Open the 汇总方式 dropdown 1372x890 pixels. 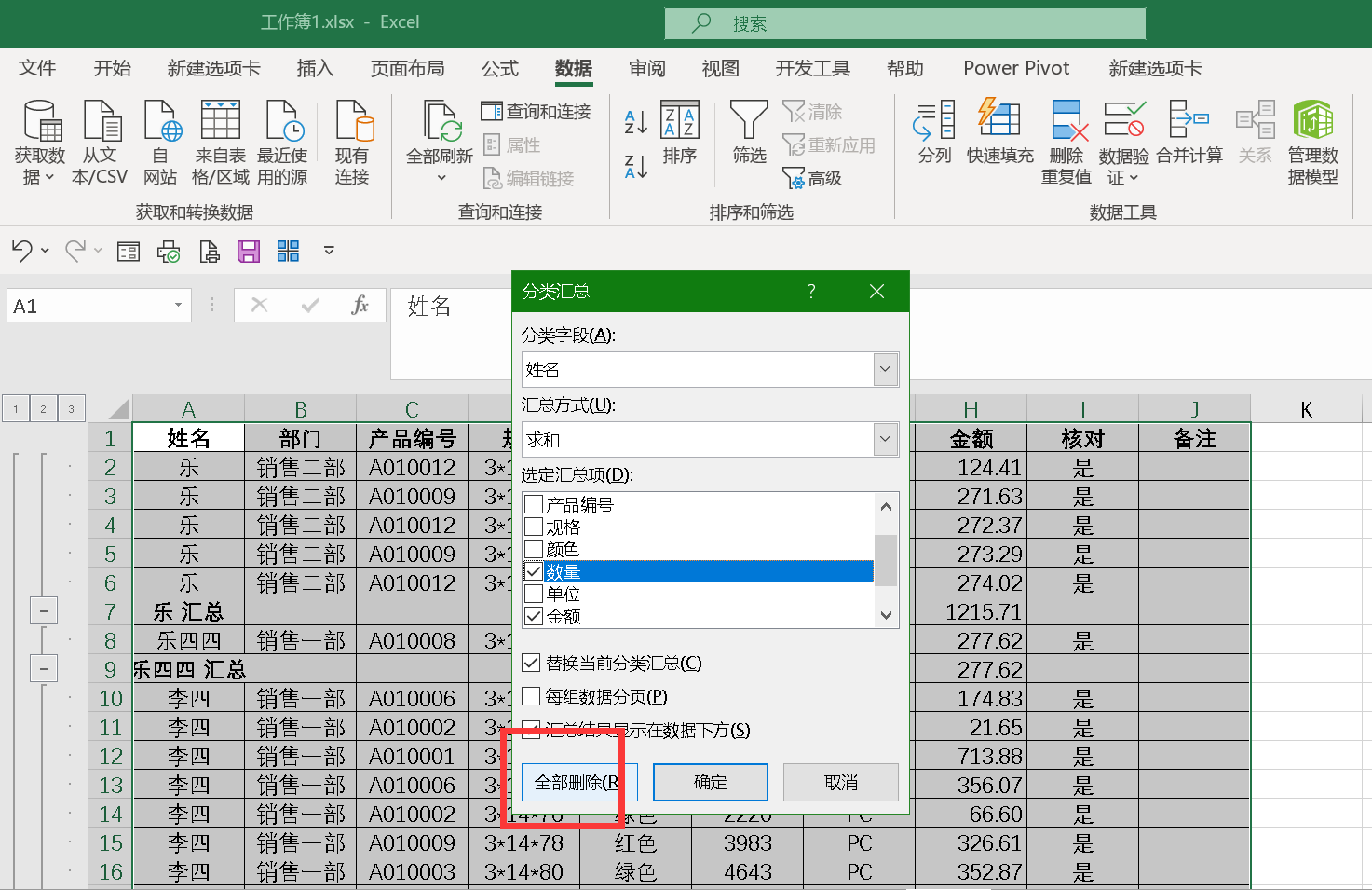click(x=885, y=439)
